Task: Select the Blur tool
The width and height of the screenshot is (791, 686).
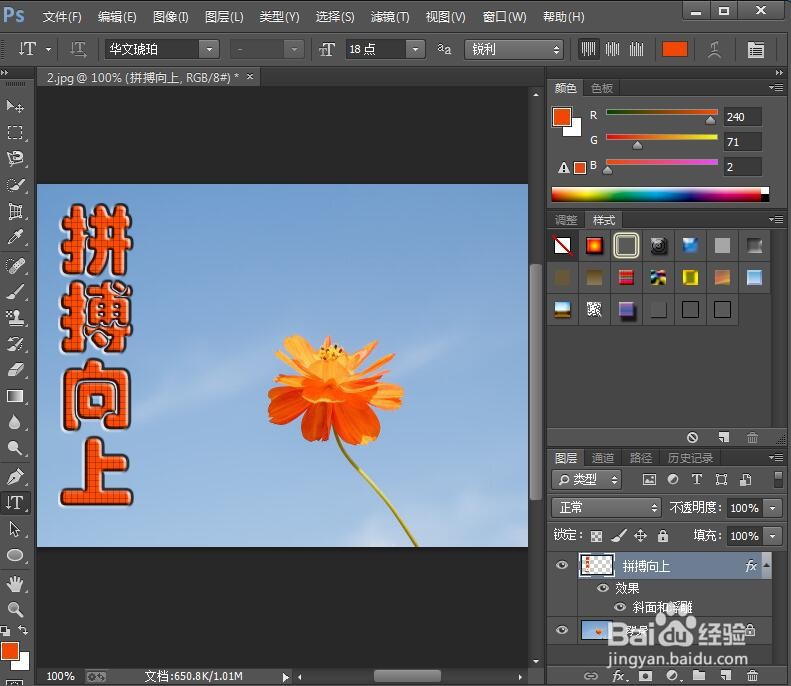Action: tap(15, 422)
